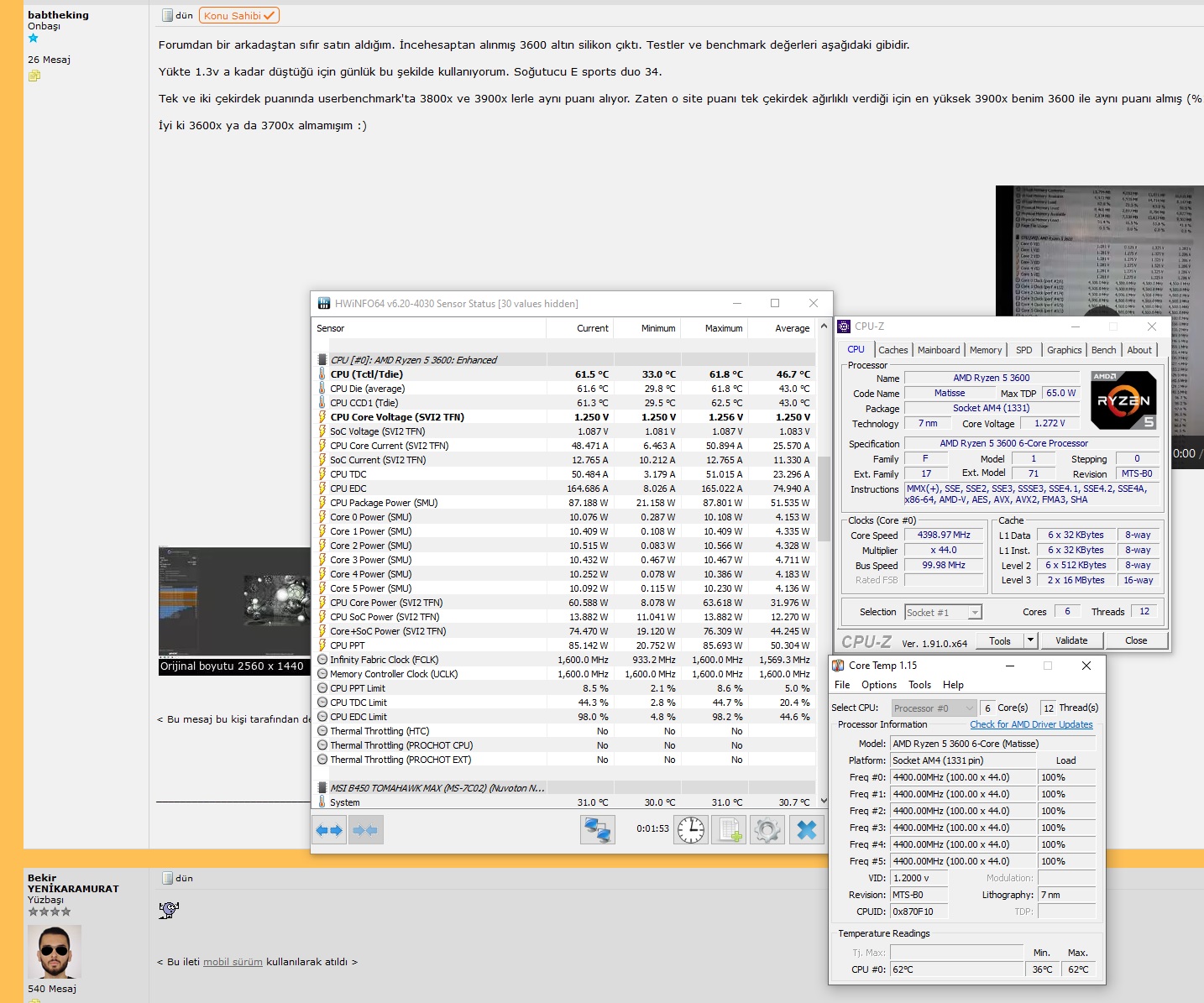Click HWiNFO log file save icon

729,830
